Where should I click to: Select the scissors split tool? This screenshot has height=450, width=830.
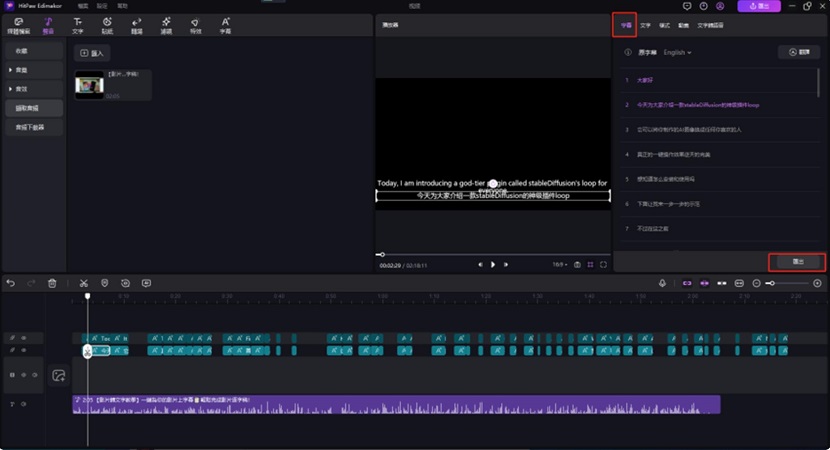(x=84, y=283)
